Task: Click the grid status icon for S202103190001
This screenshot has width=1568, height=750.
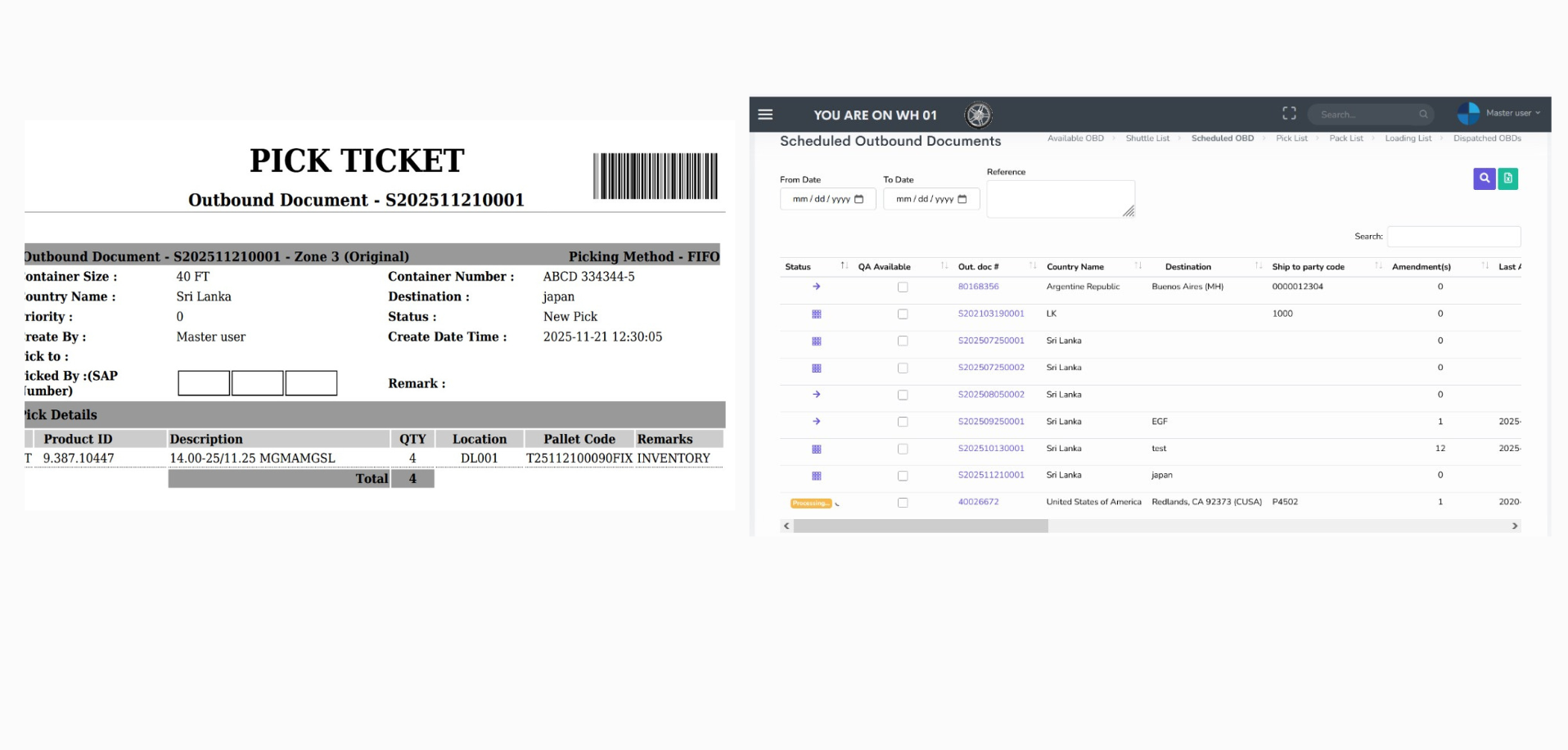Action: [x=816, y=314]
